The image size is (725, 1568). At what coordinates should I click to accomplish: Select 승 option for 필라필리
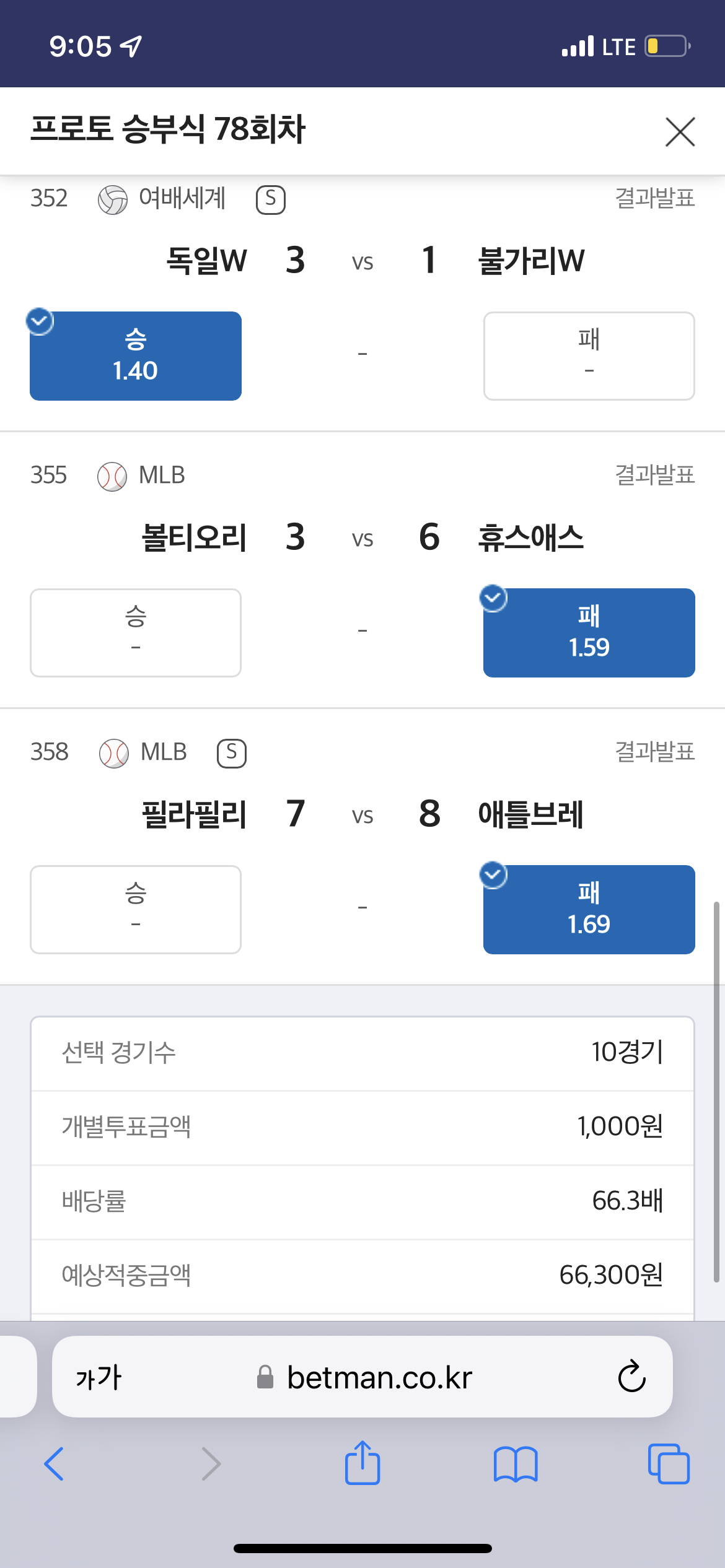[136, 910]
